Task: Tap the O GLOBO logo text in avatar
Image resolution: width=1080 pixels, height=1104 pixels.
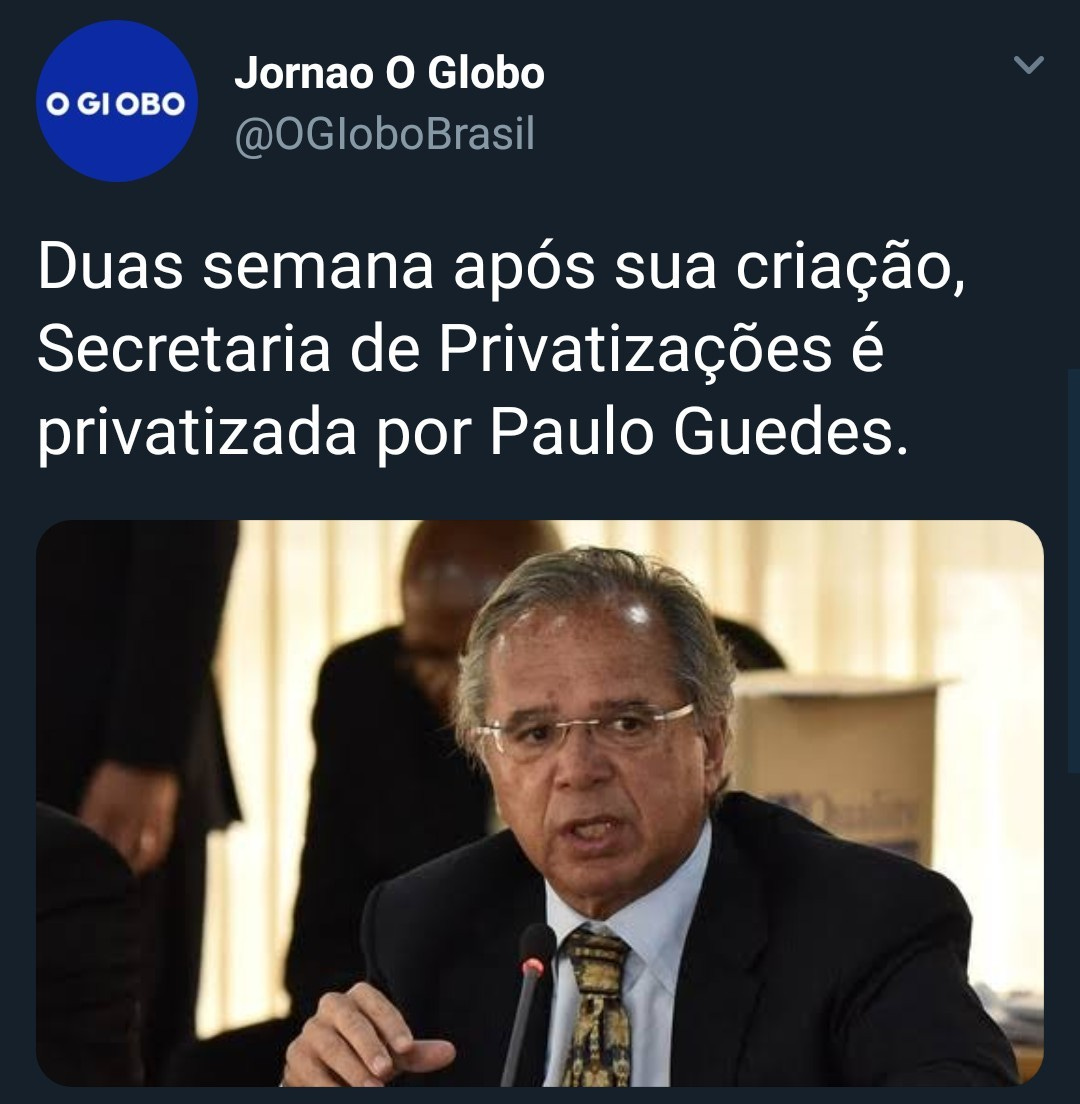Action: pyautogui.click(x=116, y=104)
